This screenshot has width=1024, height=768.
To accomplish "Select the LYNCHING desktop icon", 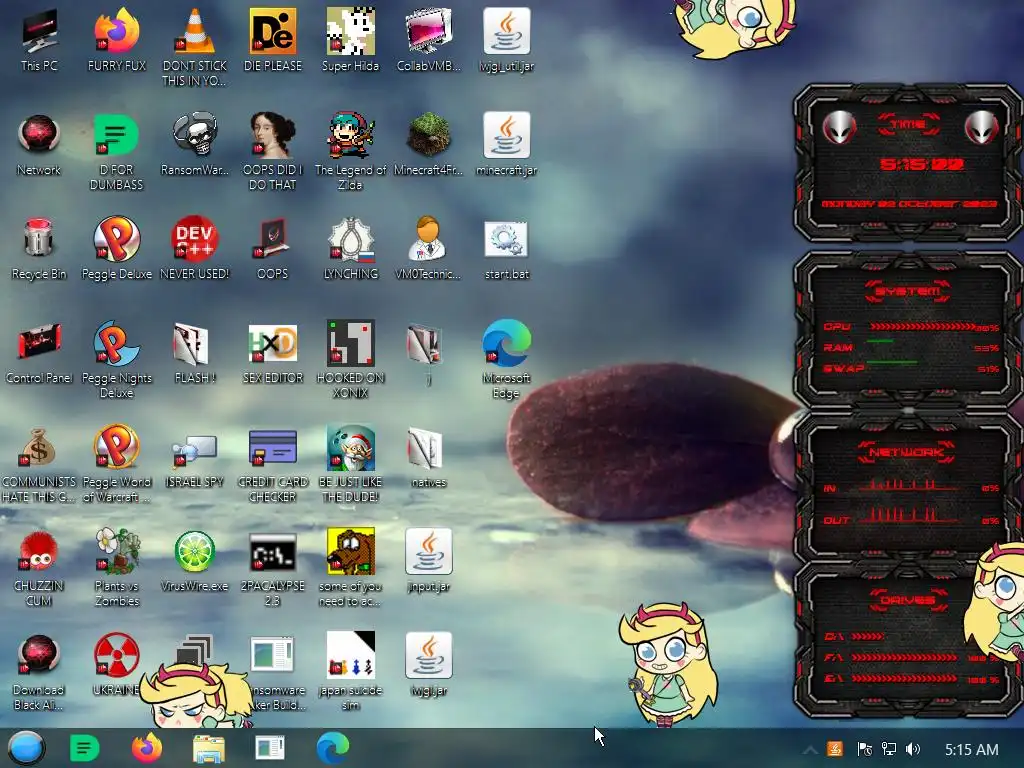I will click(351, 249).
